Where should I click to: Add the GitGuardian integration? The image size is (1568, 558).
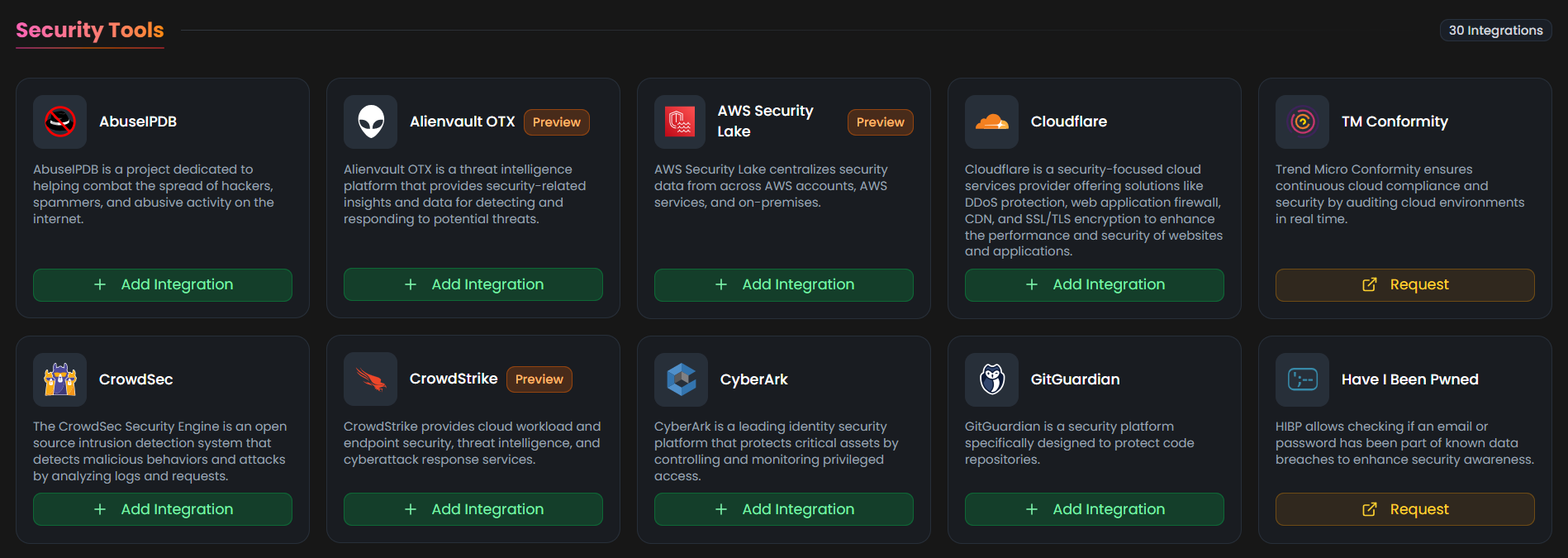(x=1095, y=509)
